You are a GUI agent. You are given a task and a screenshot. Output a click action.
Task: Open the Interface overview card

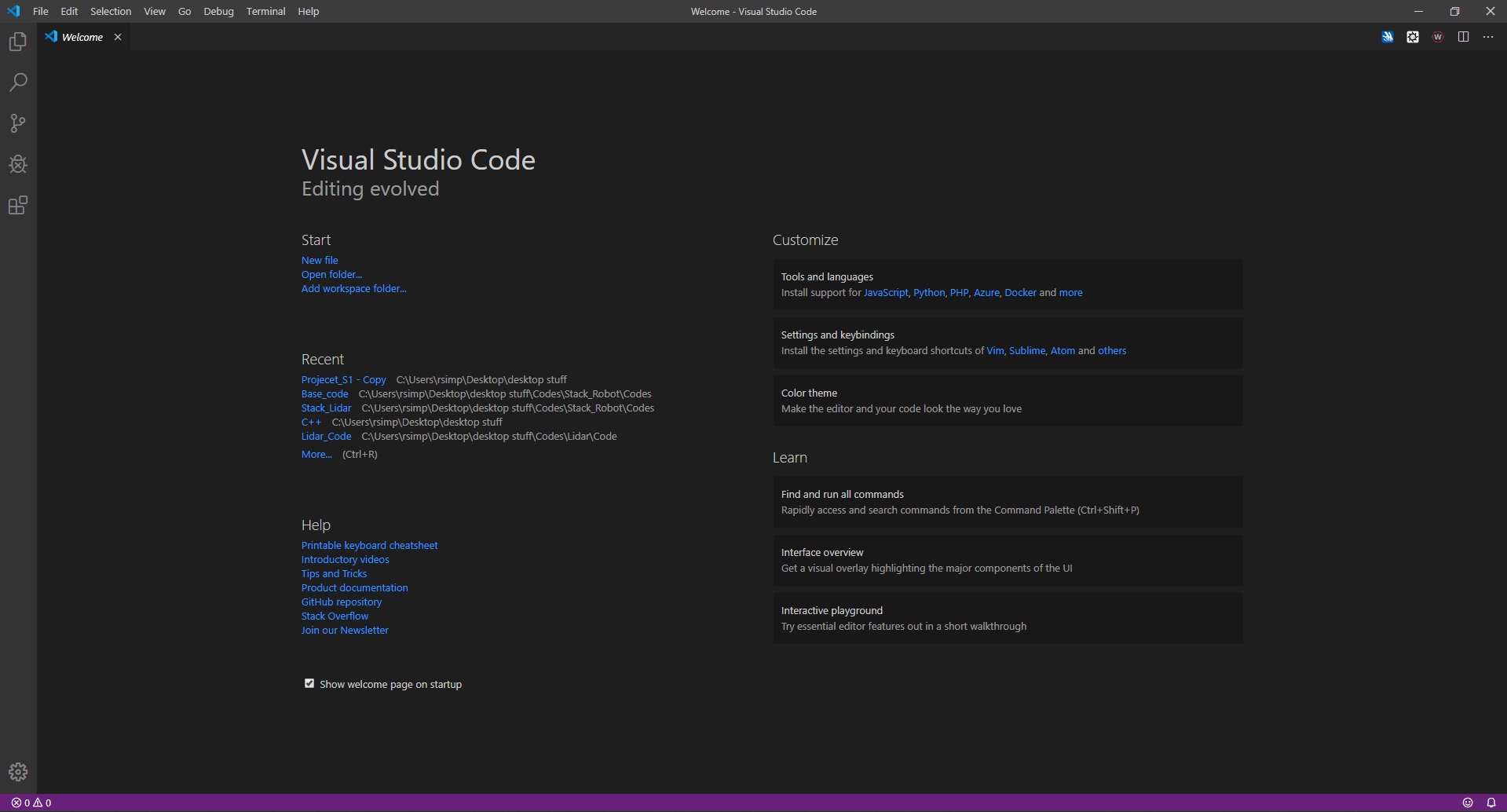tap(1008, 560)
